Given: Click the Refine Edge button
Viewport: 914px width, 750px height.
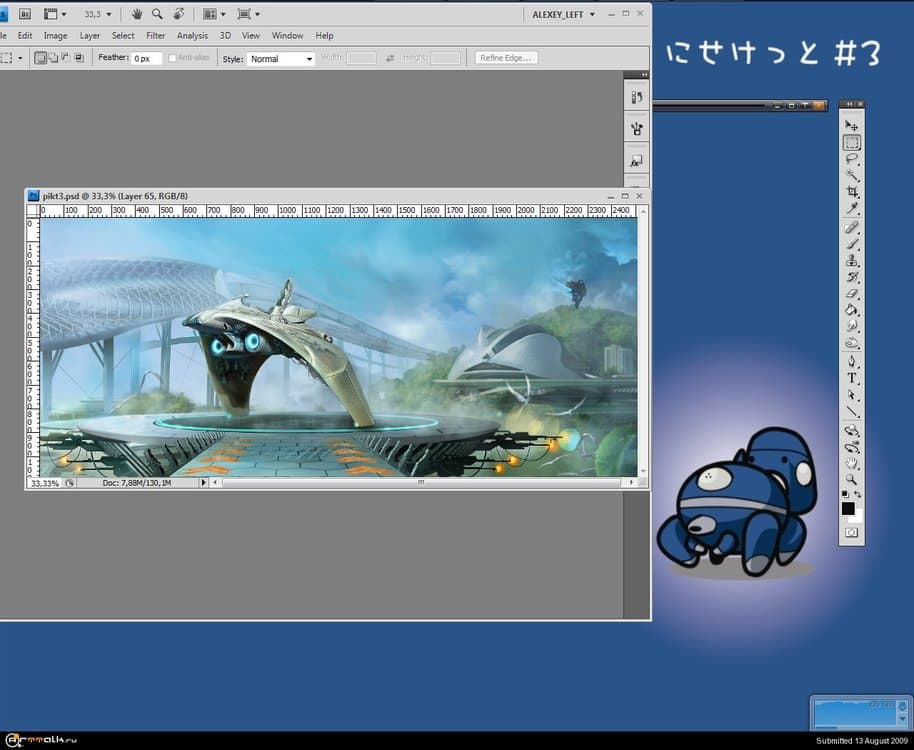Looking at the screenshot, I should 507,58.
